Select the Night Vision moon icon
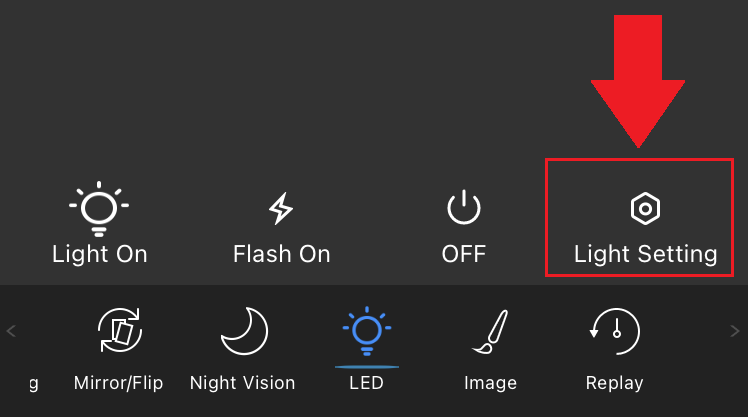 point(242,332)
